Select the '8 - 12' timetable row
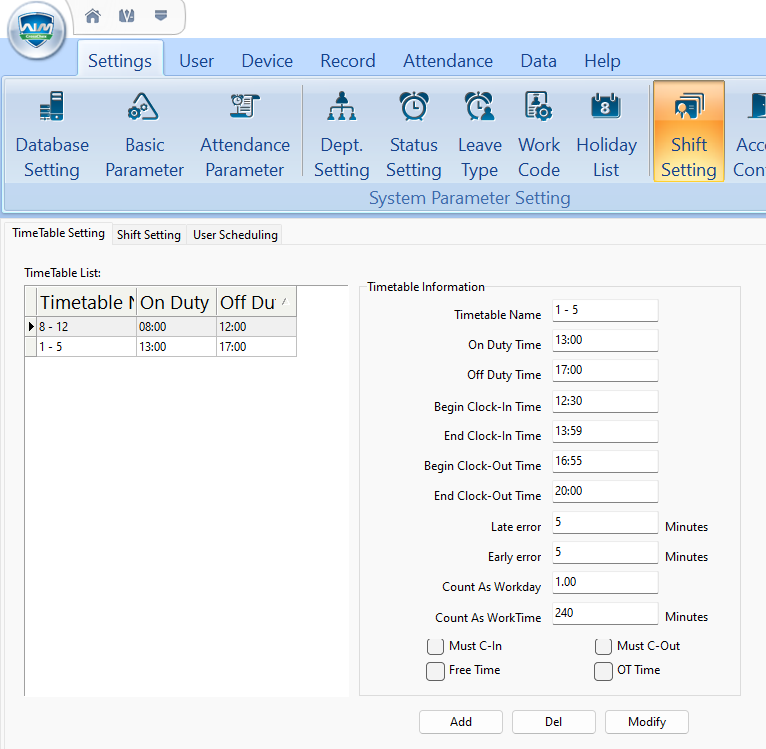This screenshot has width=766, height=749. click(161, 326)
